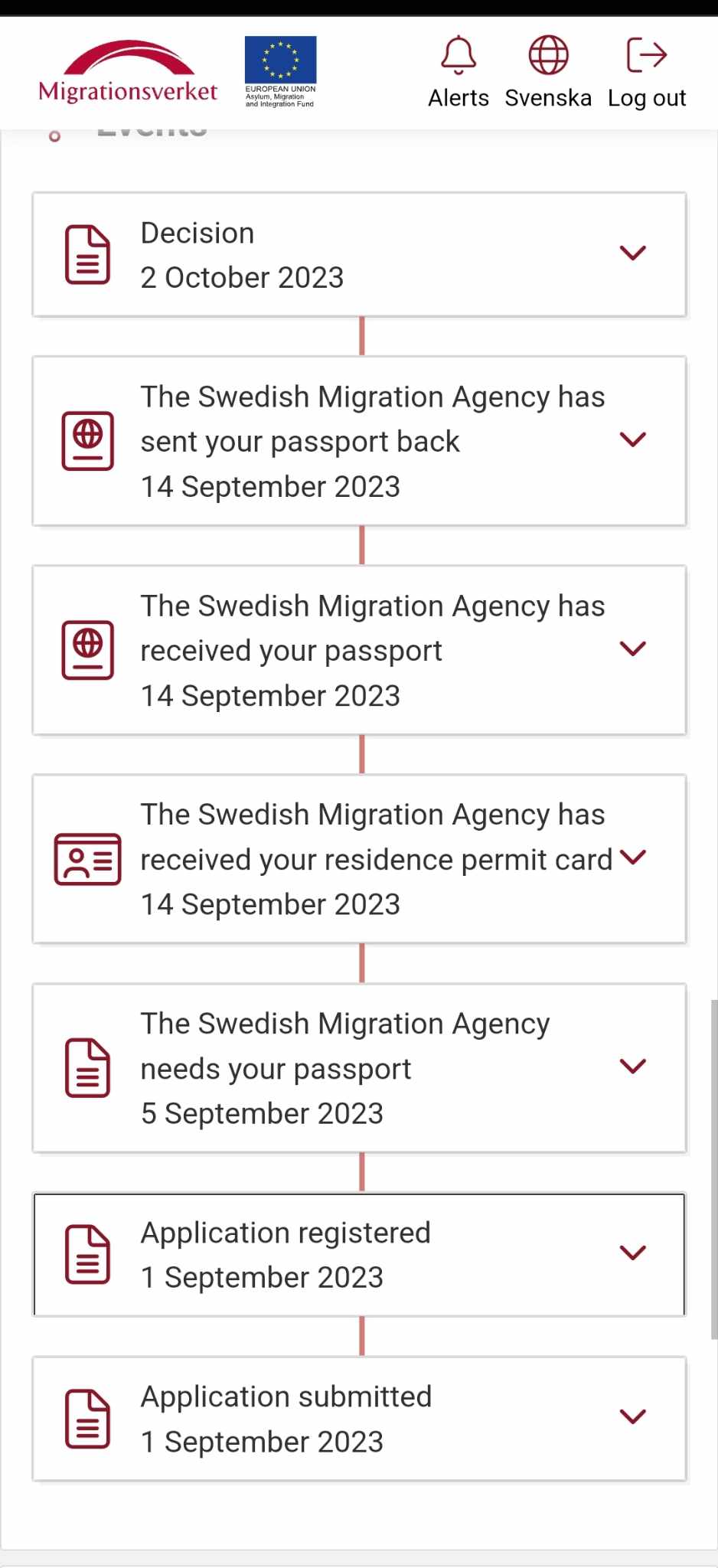The image size is (718, 1568).
Task: Open the Application registered 1 September card
Action: tap(359, 1254)
